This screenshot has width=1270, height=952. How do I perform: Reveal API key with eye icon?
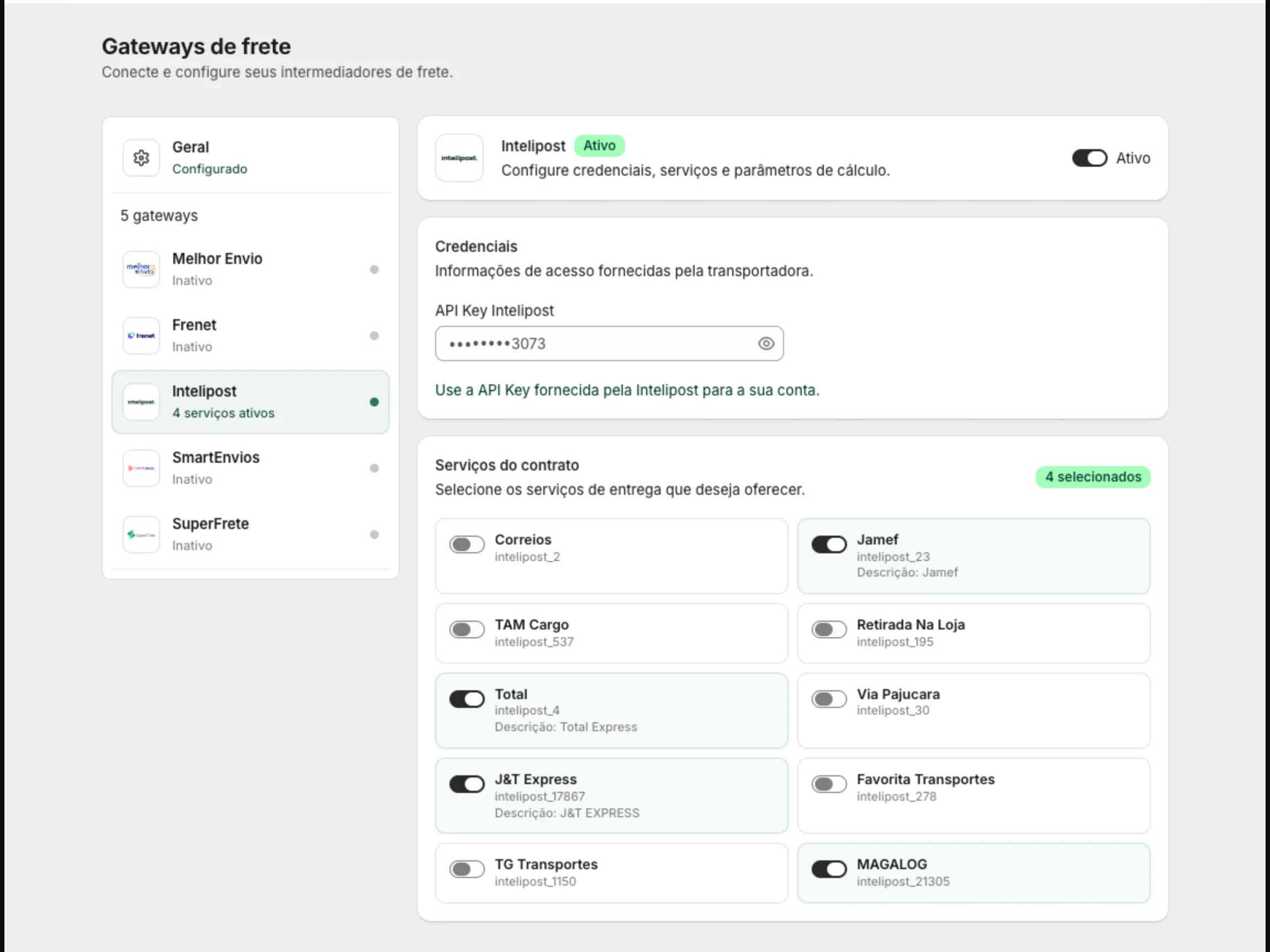[x=766, y=343]
